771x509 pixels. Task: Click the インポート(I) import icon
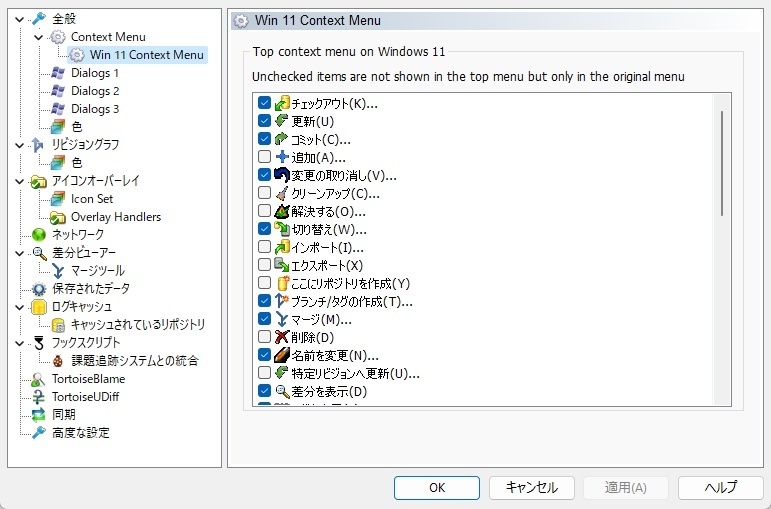point(282,247)
